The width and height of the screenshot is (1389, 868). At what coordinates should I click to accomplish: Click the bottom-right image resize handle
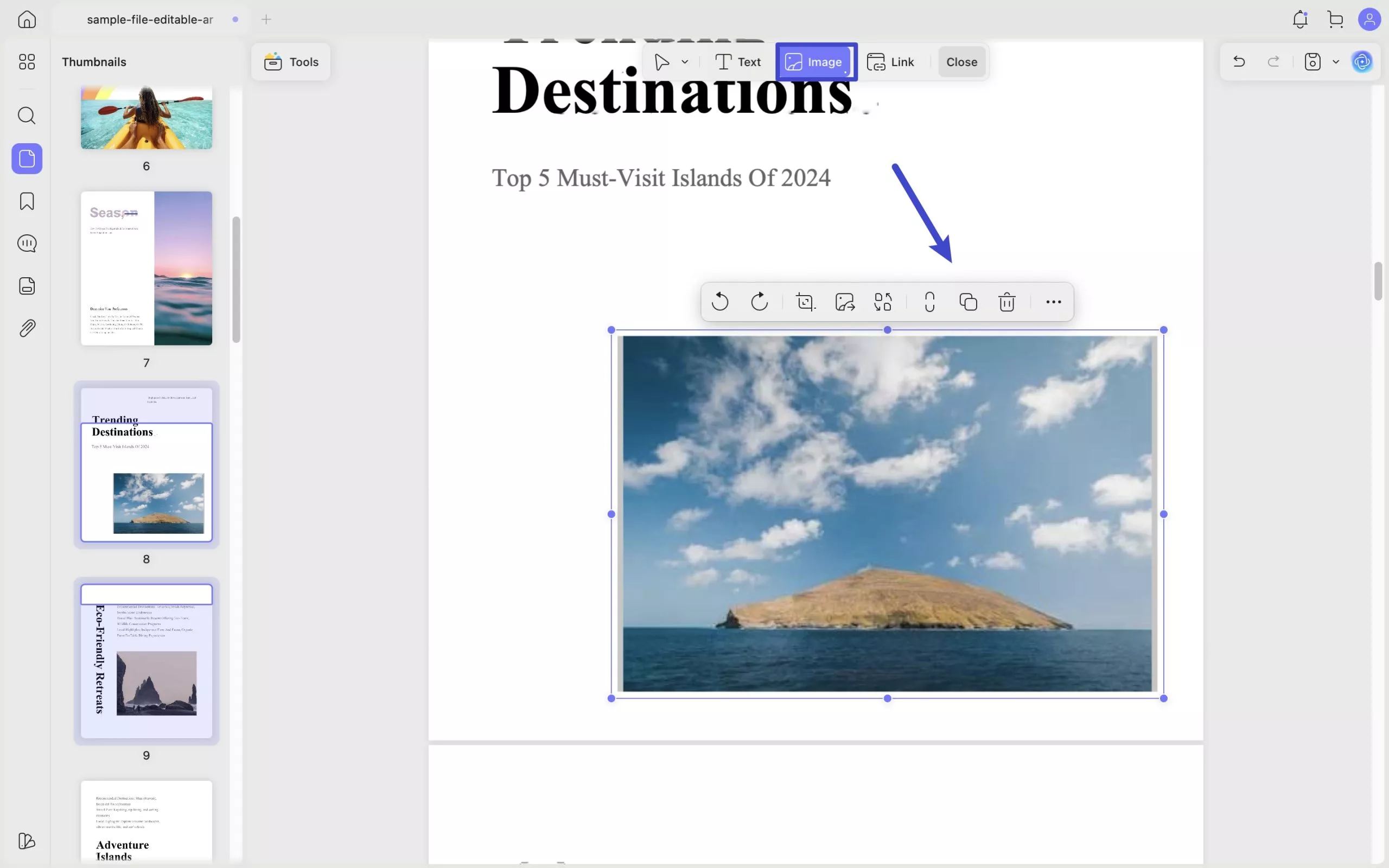tap(1163, 698)
